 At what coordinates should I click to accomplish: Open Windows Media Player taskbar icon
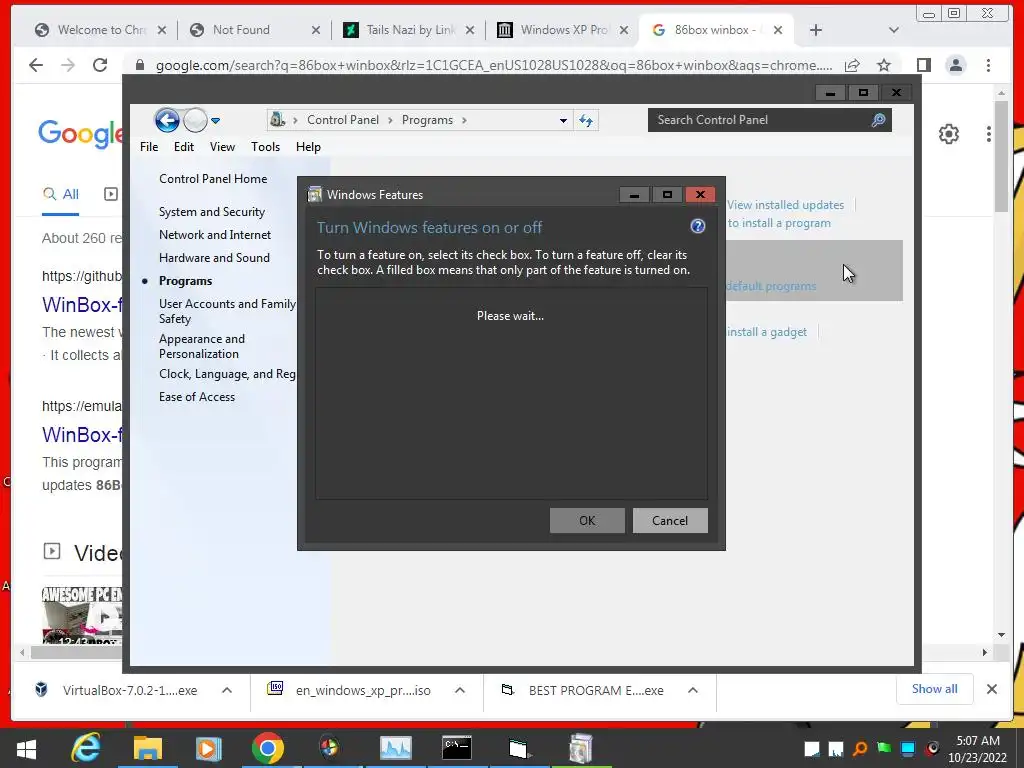click(x=208, y=748)
